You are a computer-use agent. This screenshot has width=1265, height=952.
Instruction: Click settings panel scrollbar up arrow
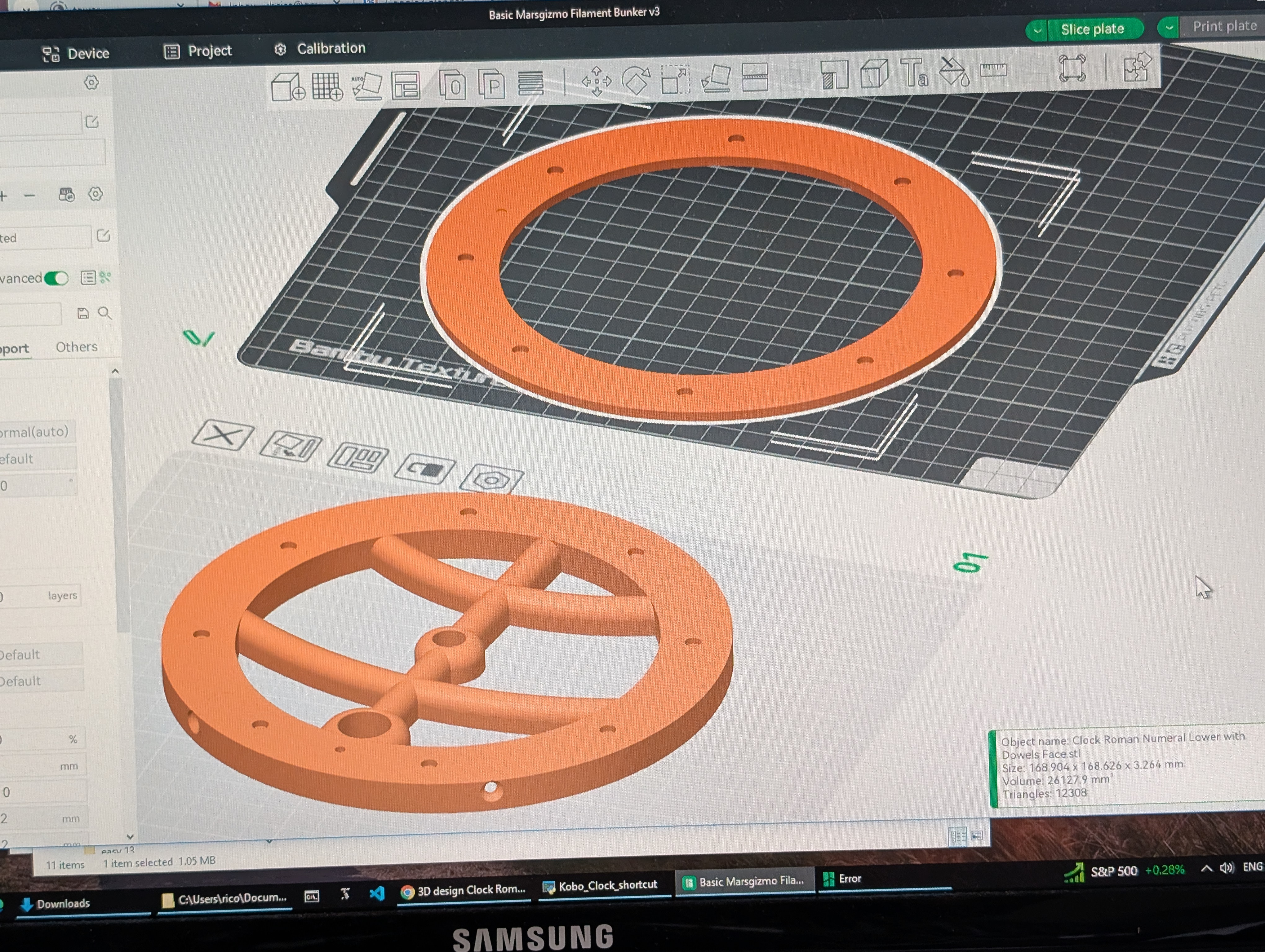[x=115, y=372]
